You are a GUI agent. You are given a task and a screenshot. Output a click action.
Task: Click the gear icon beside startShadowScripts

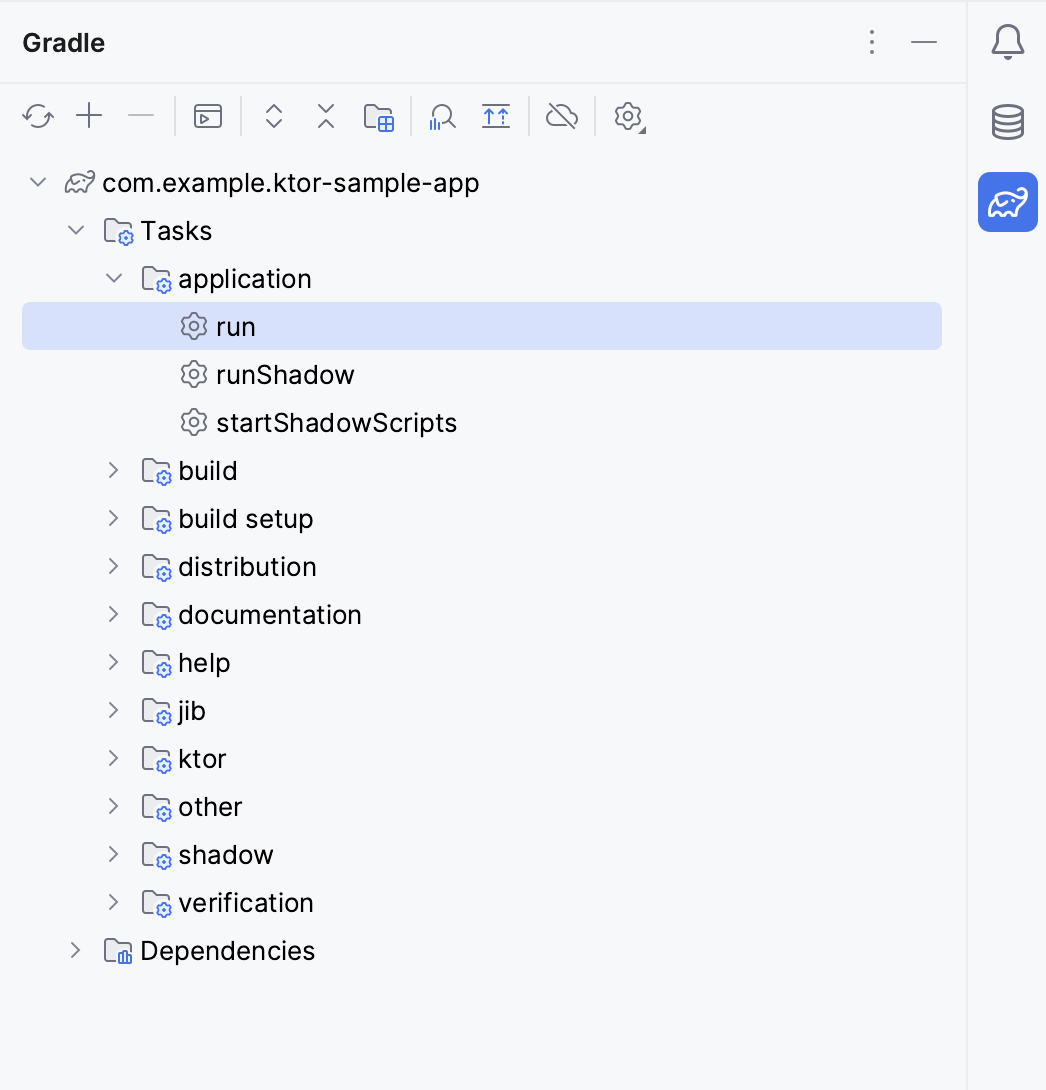[194, 423]
